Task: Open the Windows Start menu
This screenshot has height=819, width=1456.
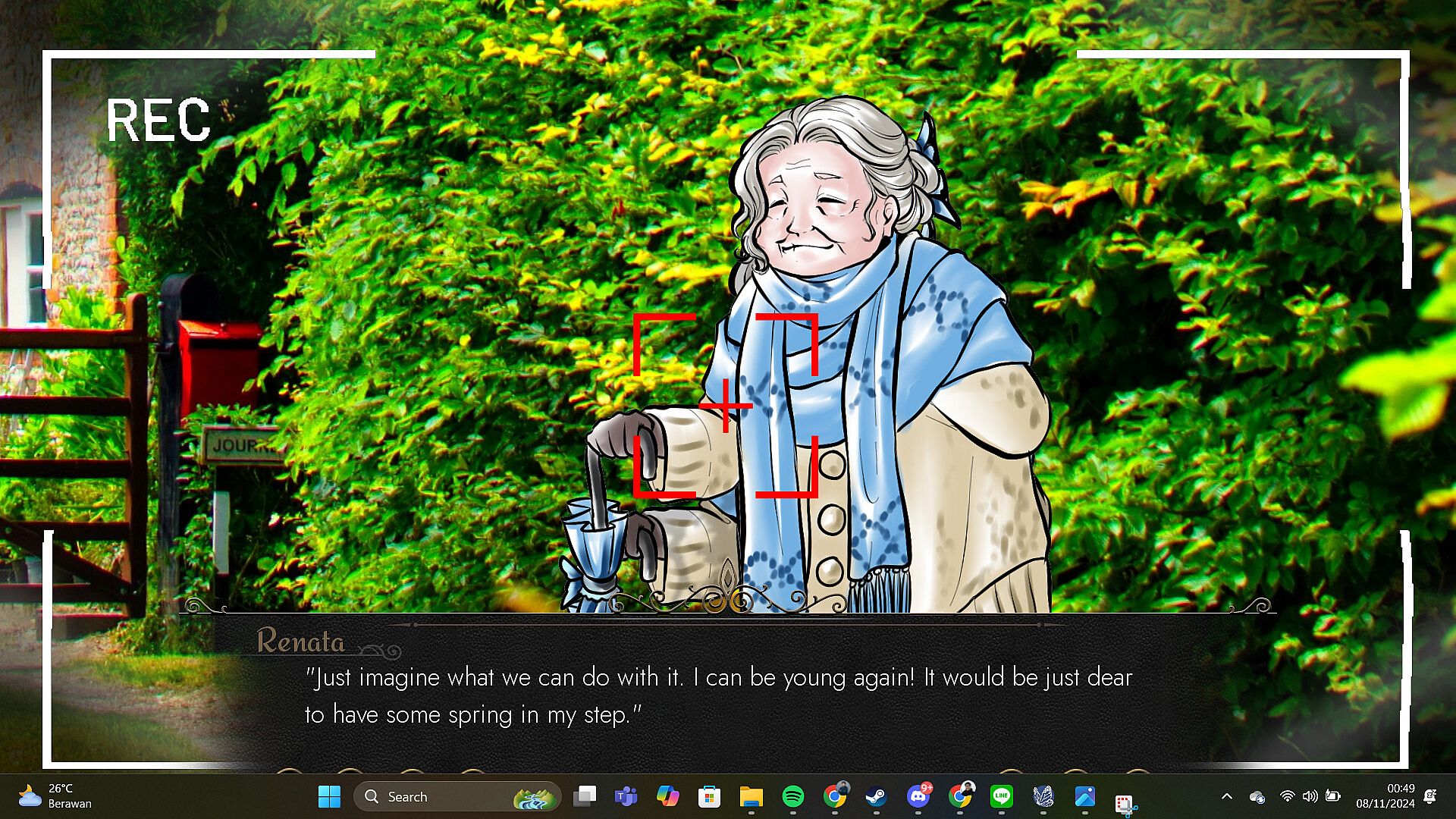Action: (329, 796)
